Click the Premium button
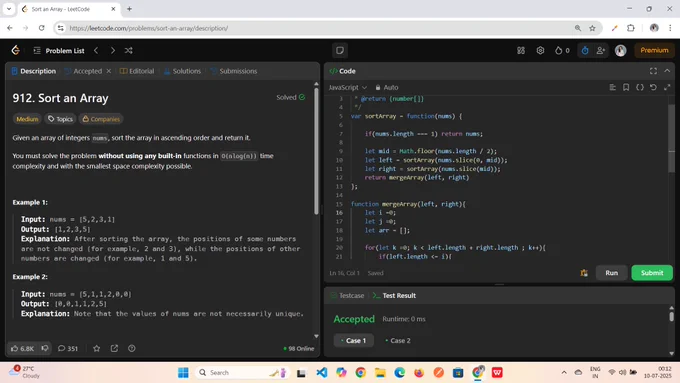The image size is (680, 383). point(654,50)
